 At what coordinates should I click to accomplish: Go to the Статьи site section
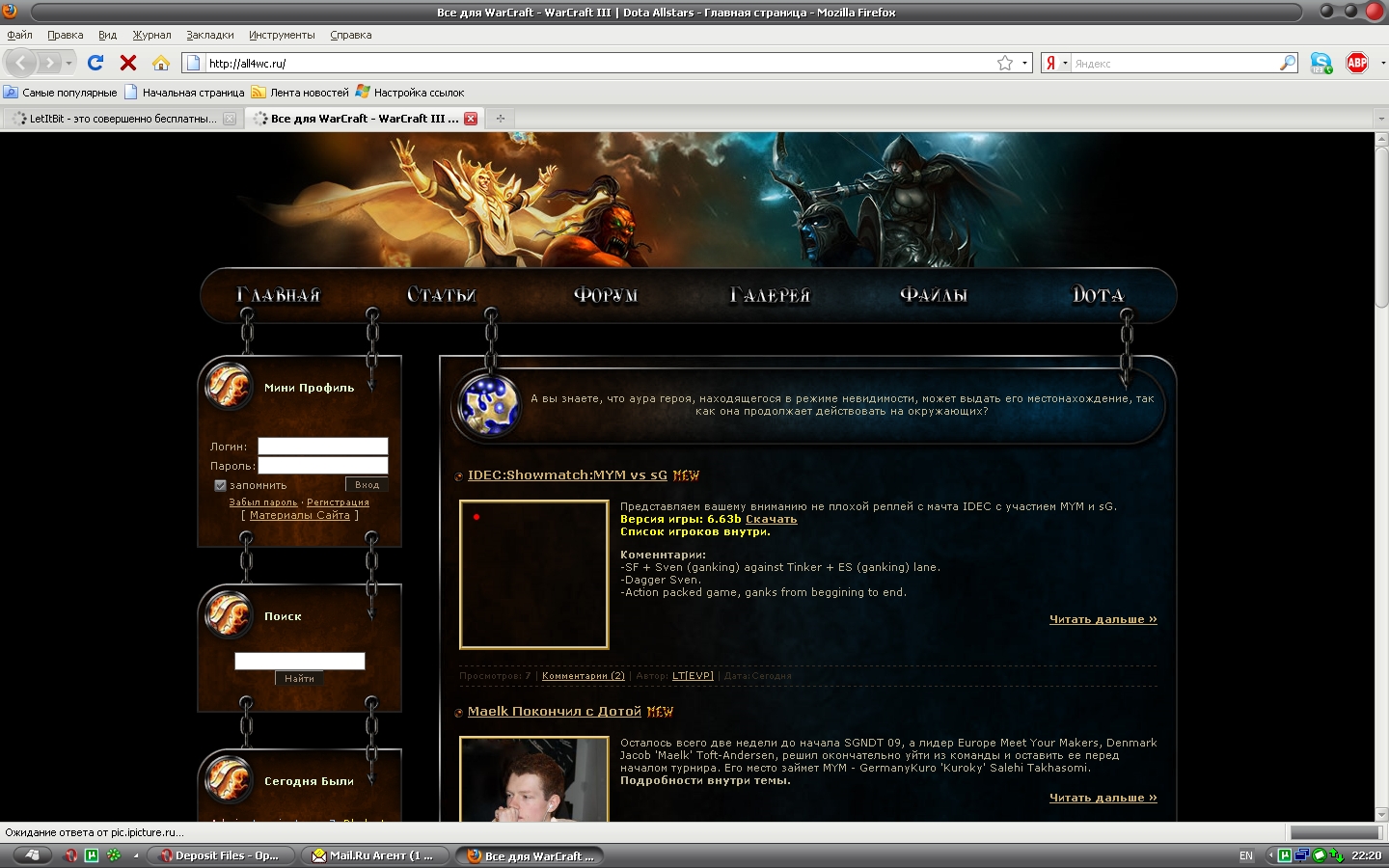coord(441,295)
